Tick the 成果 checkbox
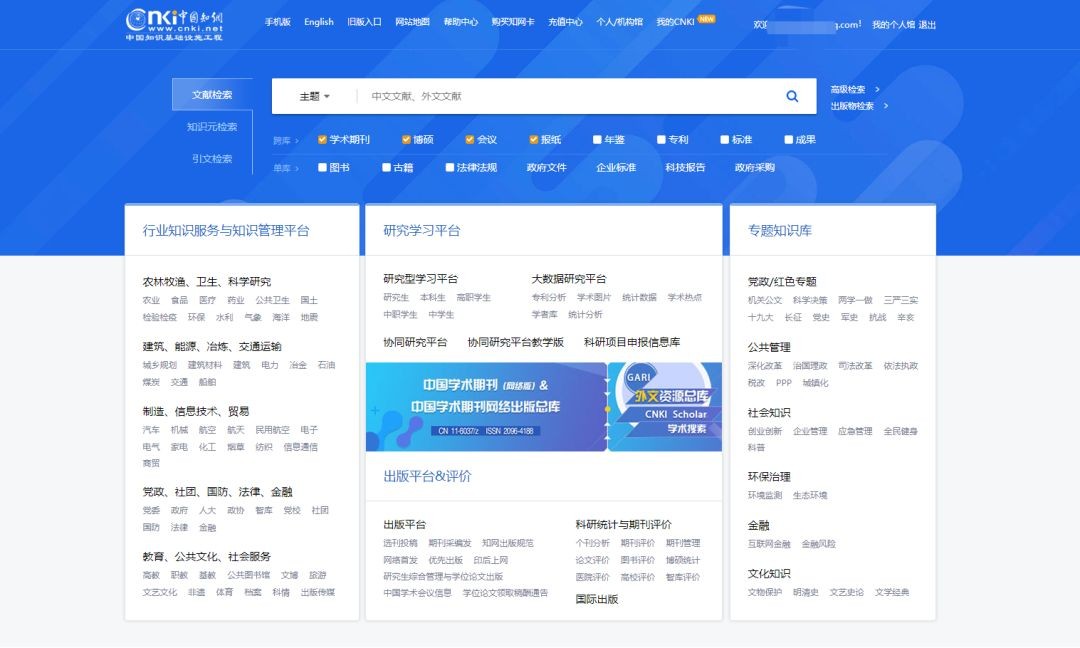This screenshot has height=648, width=1080. [789, 140]
